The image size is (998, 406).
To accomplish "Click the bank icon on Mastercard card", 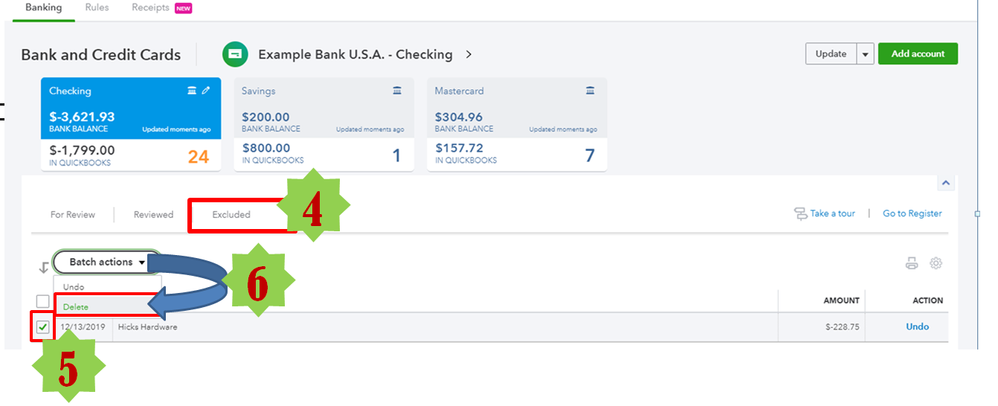I will point(590,91).
